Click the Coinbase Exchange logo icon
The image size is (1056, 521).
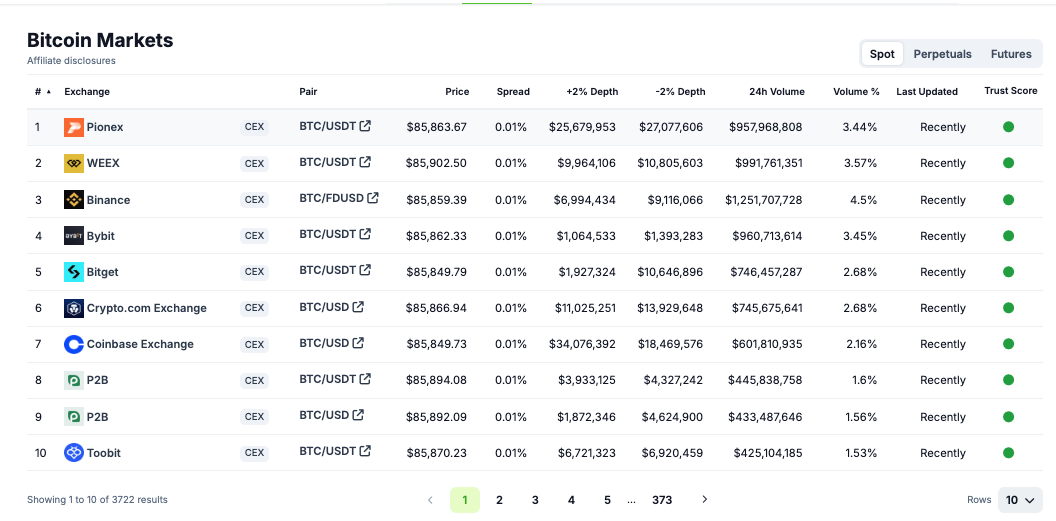pyautogui.click(x=73, y=344)
